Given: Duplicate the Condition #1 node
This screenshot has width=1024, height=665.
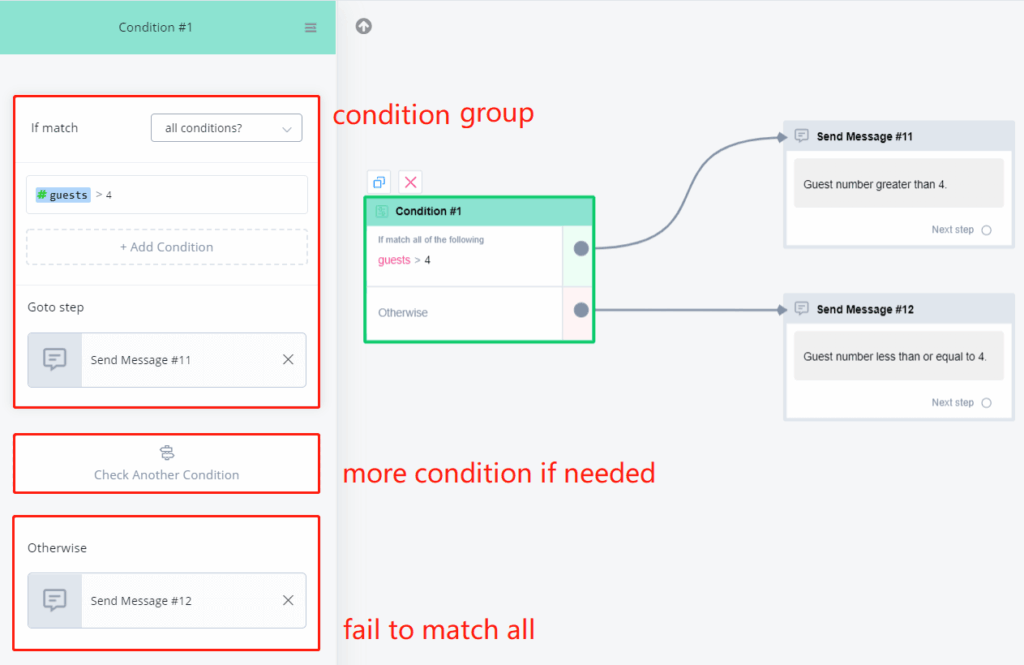Looking at the screenshot, I should click(x=379, y=182).
